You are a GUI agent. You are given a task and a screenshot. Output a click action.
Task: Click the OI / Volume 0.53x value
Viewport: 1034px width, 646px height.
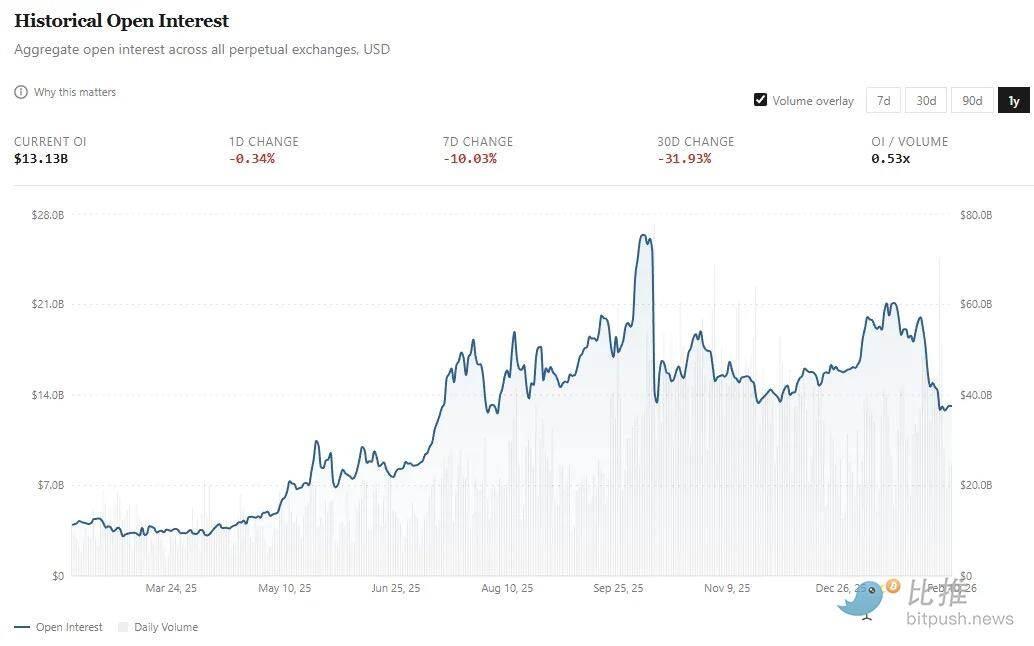click(890, 159)
